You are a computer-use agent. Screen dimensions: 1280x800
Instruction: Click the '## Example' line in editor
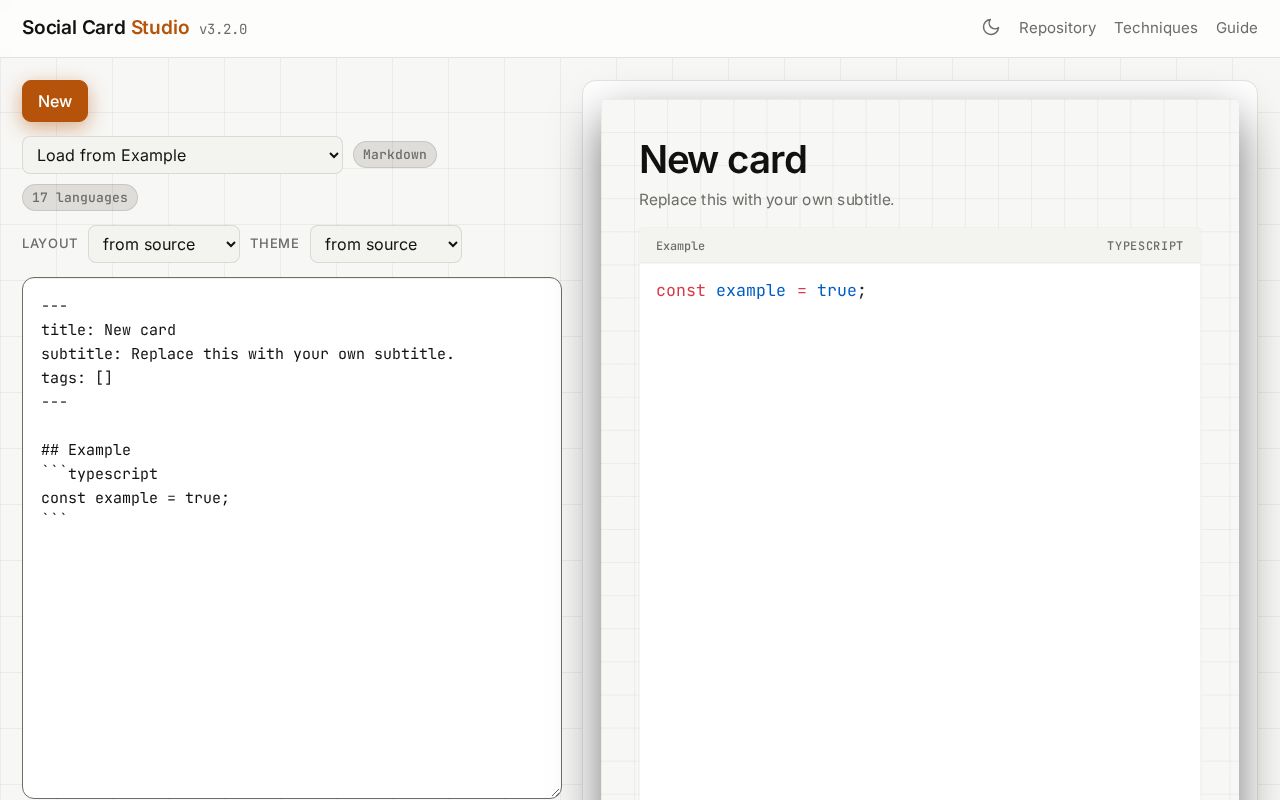(x=86, y=450)
